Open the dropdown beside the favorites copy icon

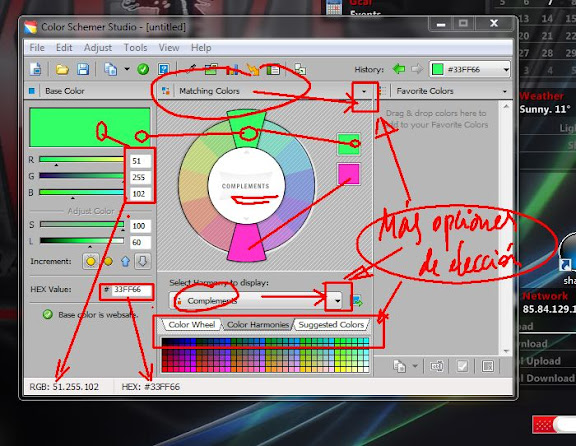[415, 366]
